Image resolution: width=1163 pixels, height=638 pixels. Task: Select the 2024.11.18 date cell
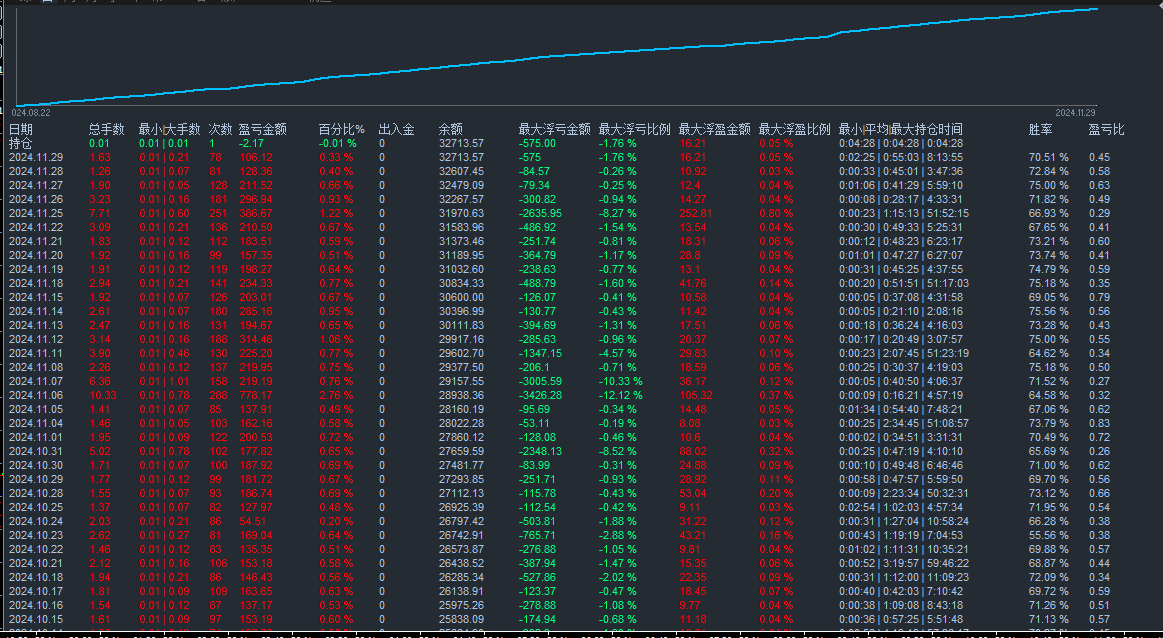tap(36, 283)
